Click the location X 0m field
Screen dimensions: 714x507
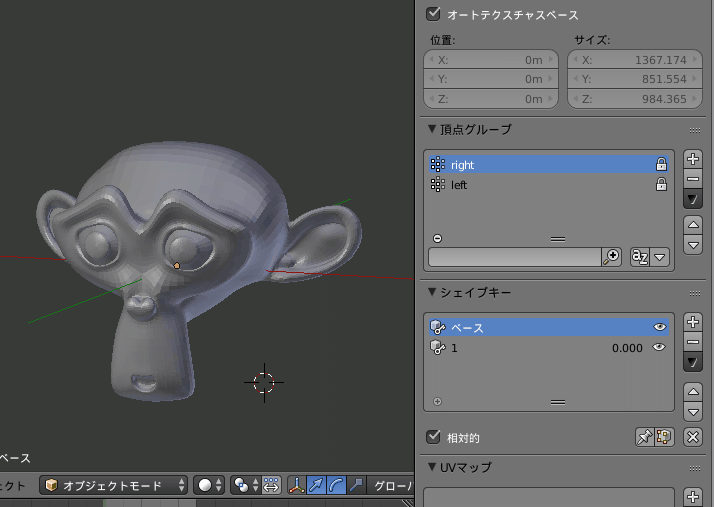pos(491,60)
